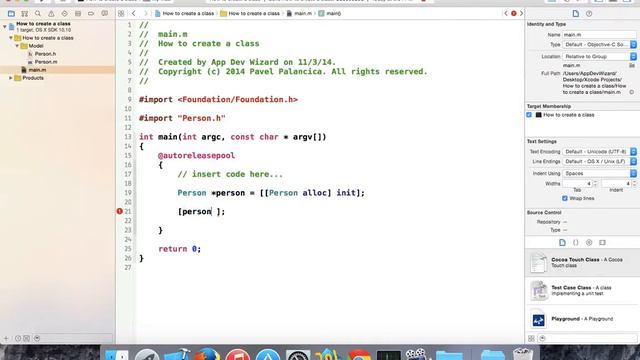This screenshot has width=640, height=360.
Task: Show the File Template library
Action: coord(562,242)
